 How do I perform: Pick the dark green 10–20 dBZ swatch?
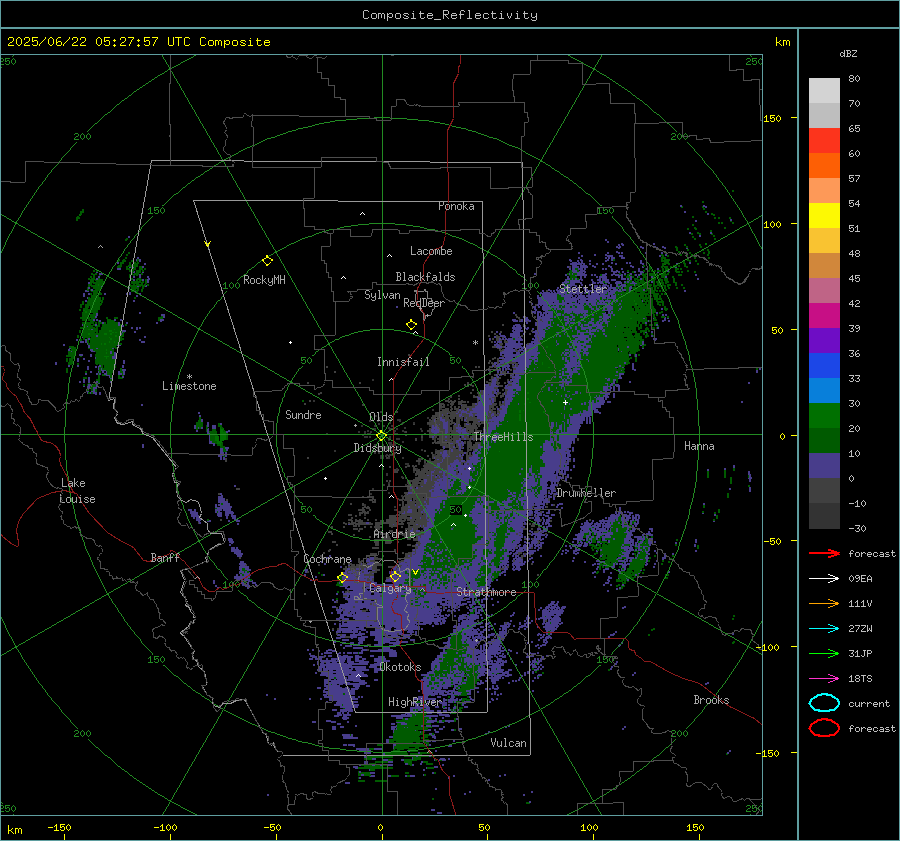coord(824,440)
